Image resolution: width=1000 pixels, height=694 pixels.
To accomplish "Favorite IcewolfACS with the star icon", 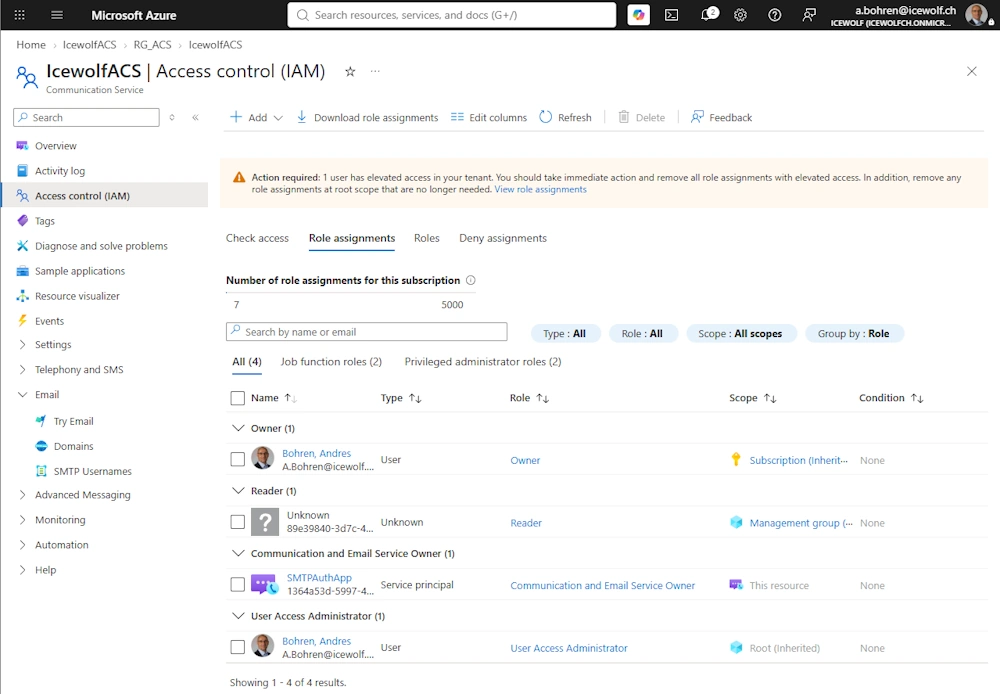I will [x=349, y=71].
